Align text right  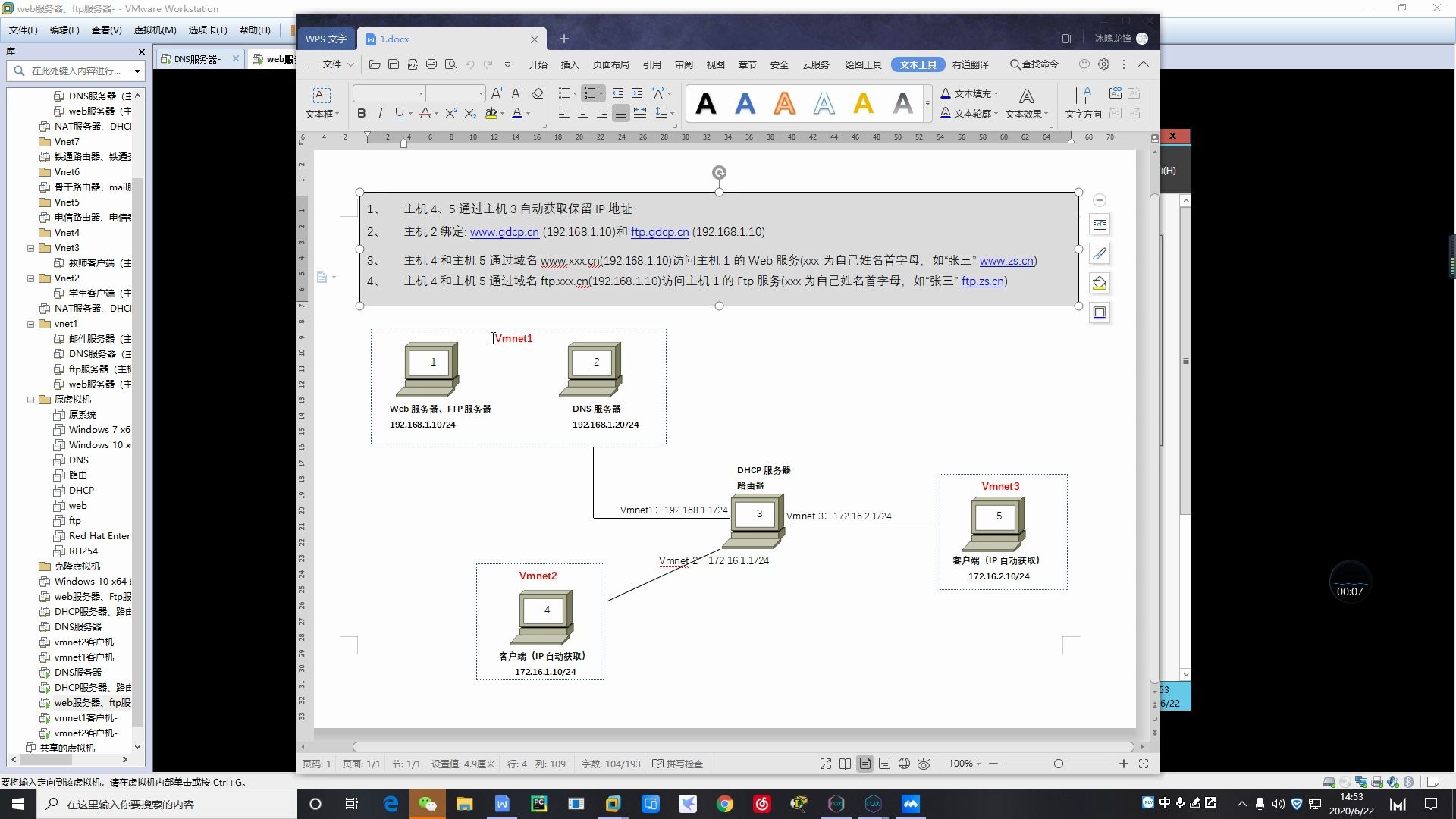(602, 113)
